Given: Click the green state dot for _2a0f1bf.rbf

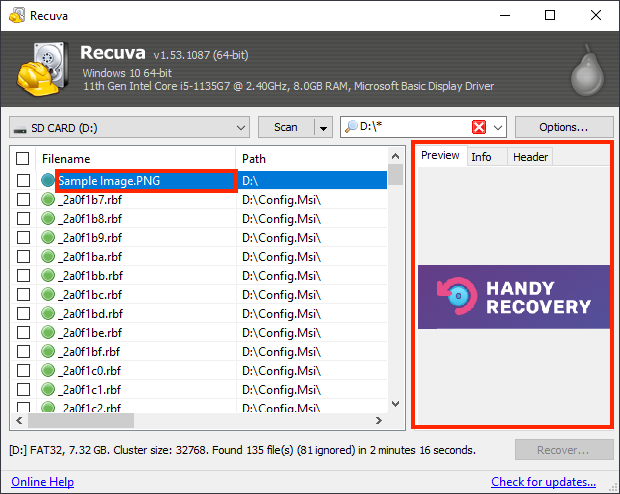Looking at the screenshot, I should point(48,351).
